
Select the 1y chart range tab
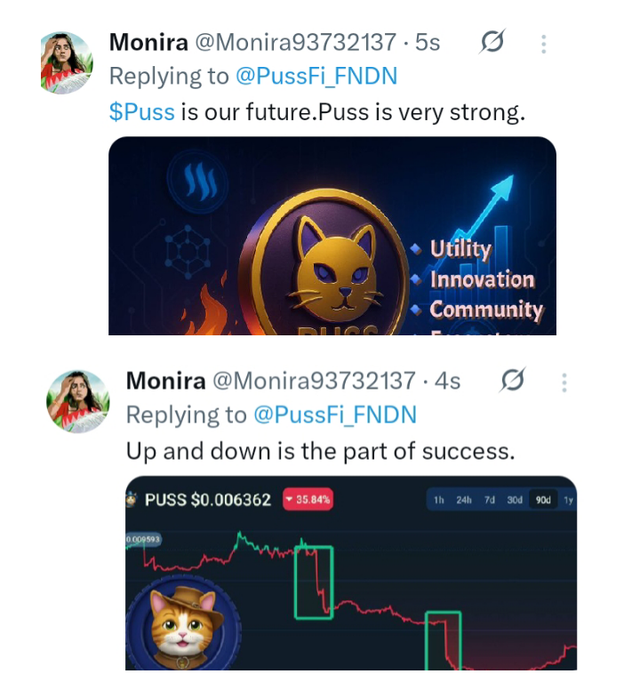(568, 500)
